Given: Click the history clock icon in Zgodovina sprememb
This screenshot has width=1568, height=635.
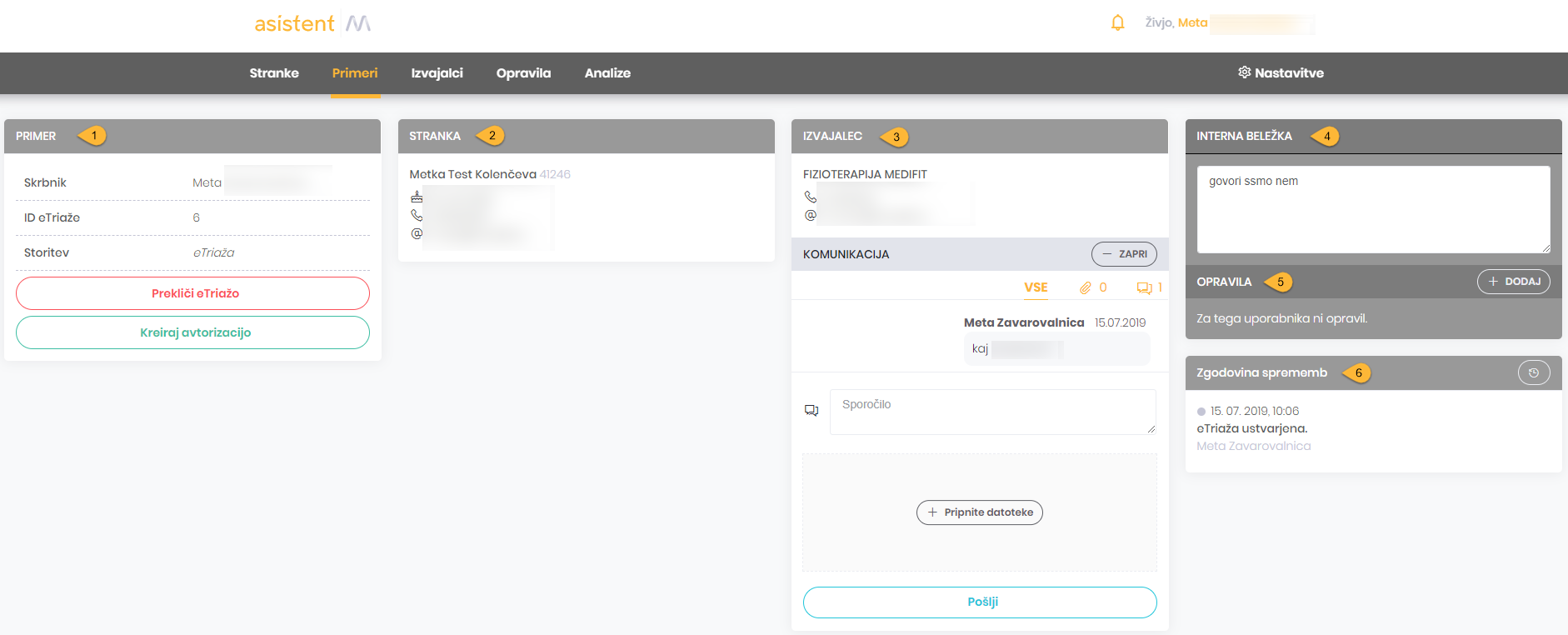Looking at the screenshot, I should coord(1533,372).
